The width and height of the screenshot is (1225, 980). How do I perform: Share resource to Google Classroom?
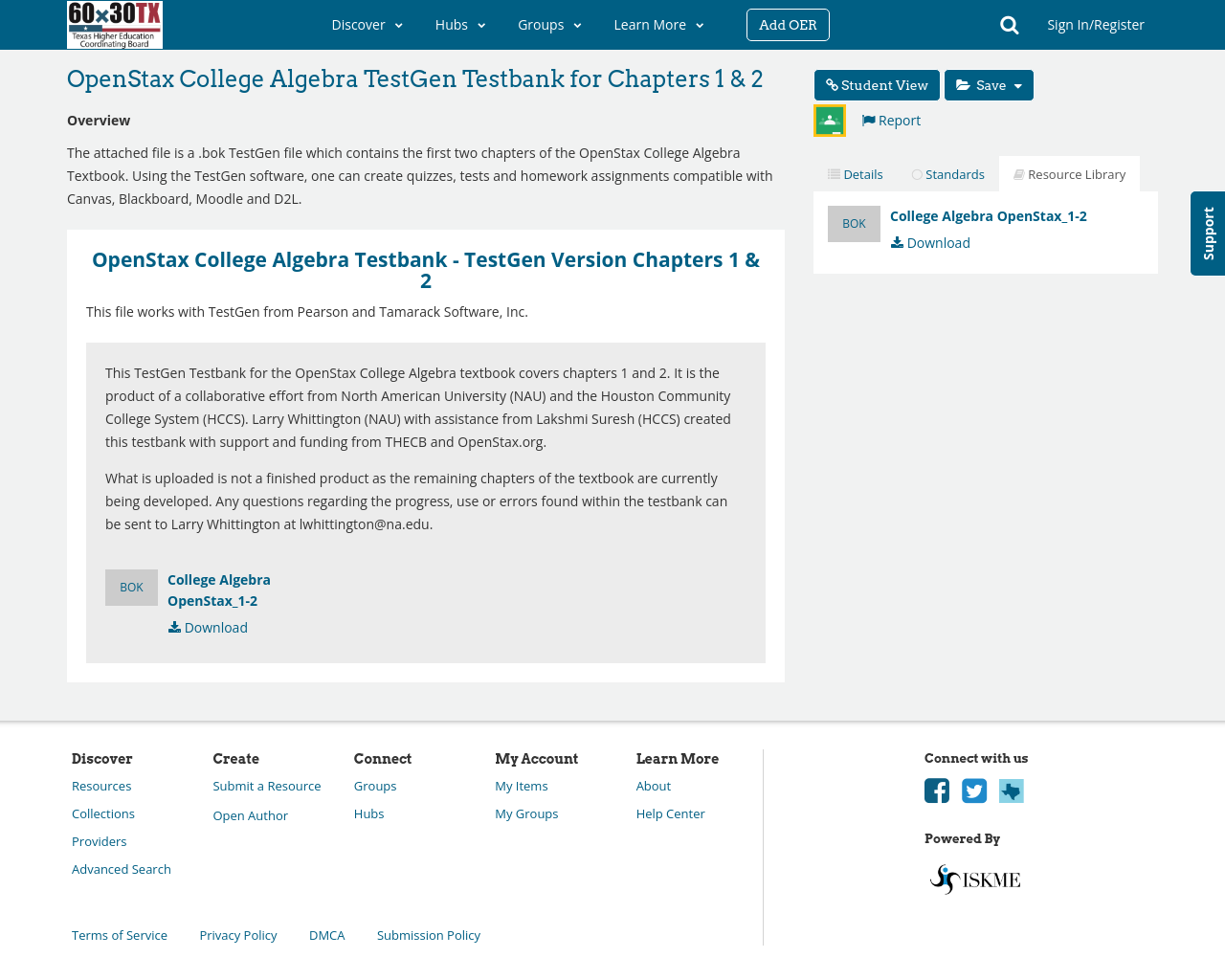[829, 119]
